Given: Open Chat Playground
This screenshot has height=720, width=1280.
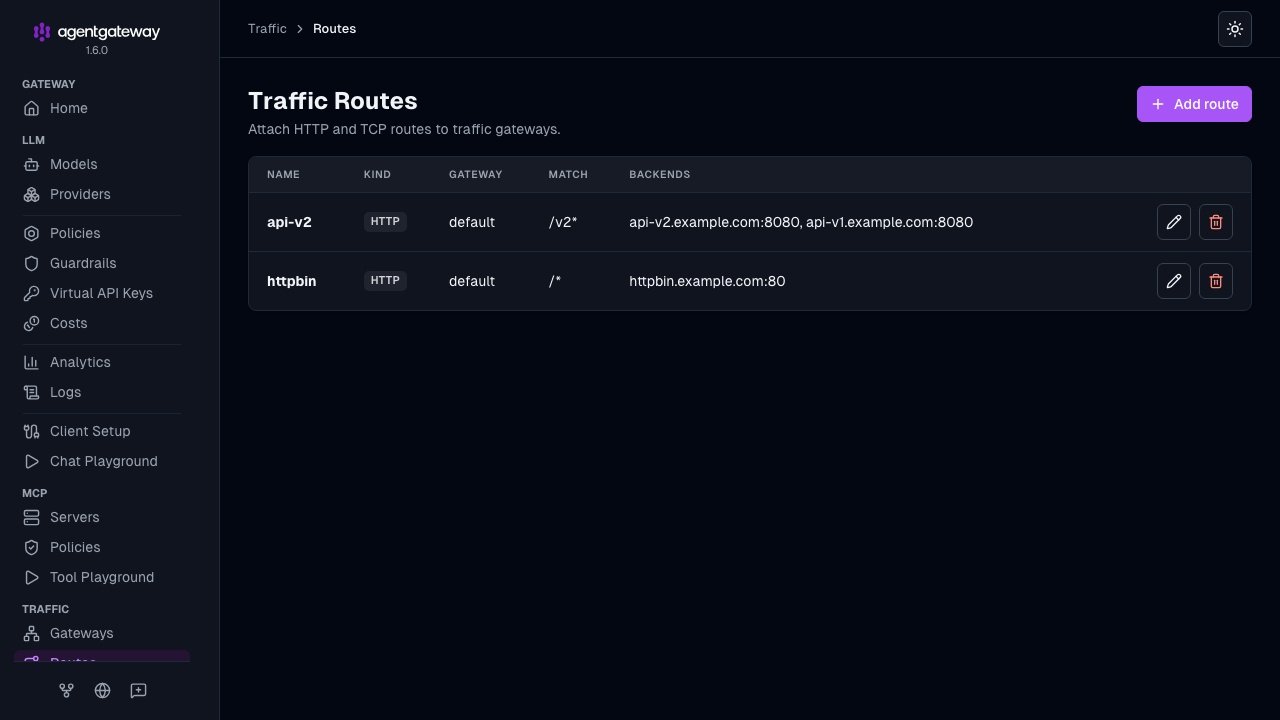Looking at the screenshot, I should 102,461.
